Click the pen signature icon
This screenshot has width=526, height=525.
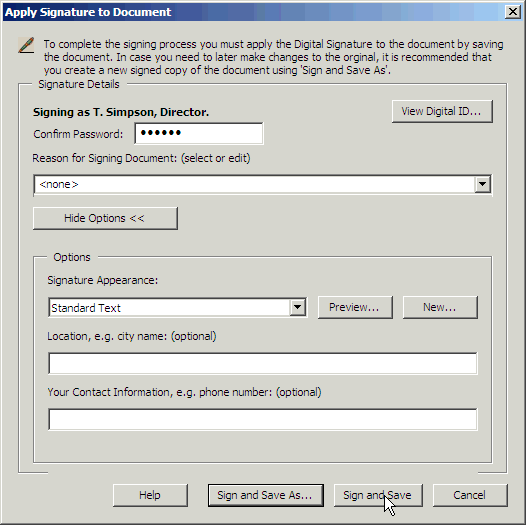tap(26, 45)
